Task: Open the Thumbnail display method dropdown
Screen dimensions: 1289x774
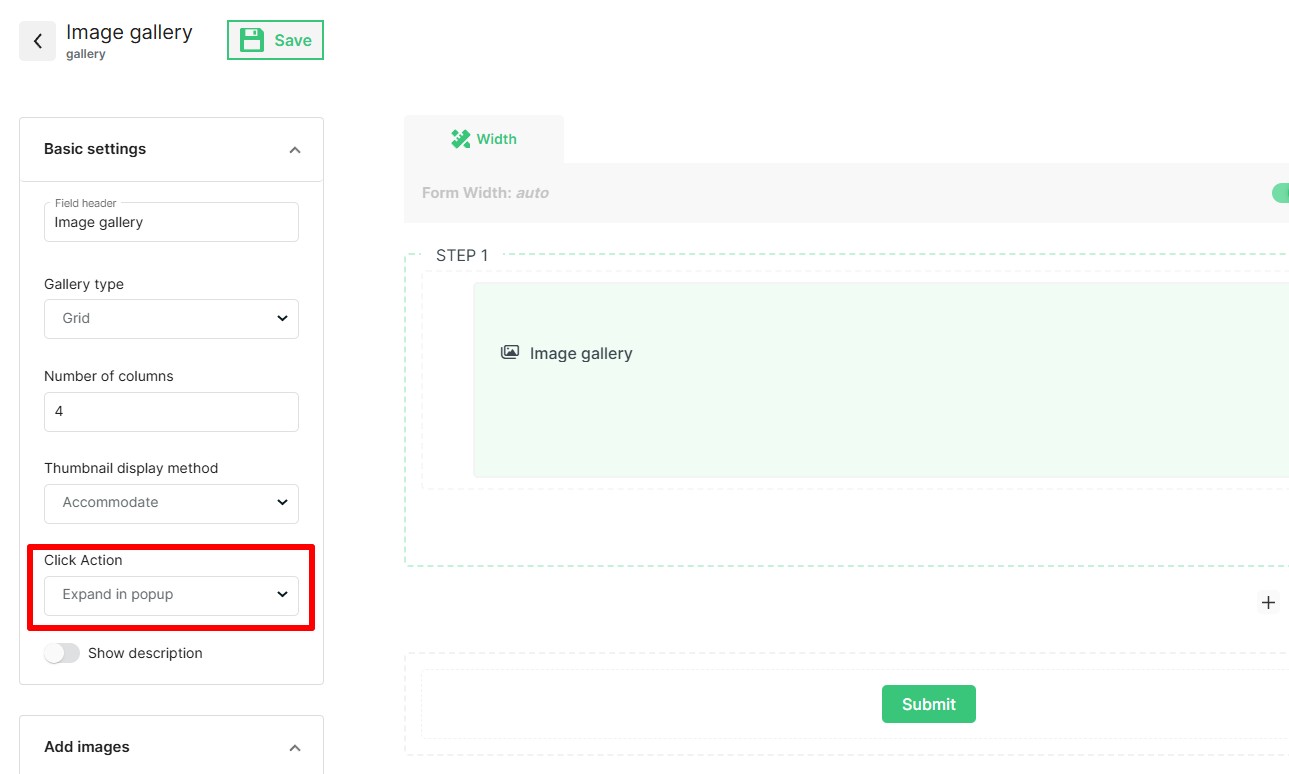Action: coord(170,503)
